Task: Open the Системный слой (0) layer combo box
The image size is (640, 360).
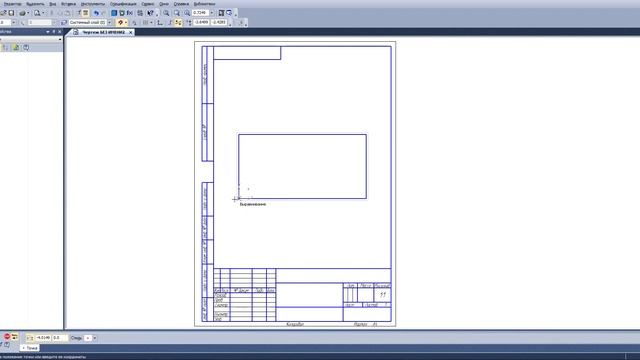Action: tap(87, 22)
